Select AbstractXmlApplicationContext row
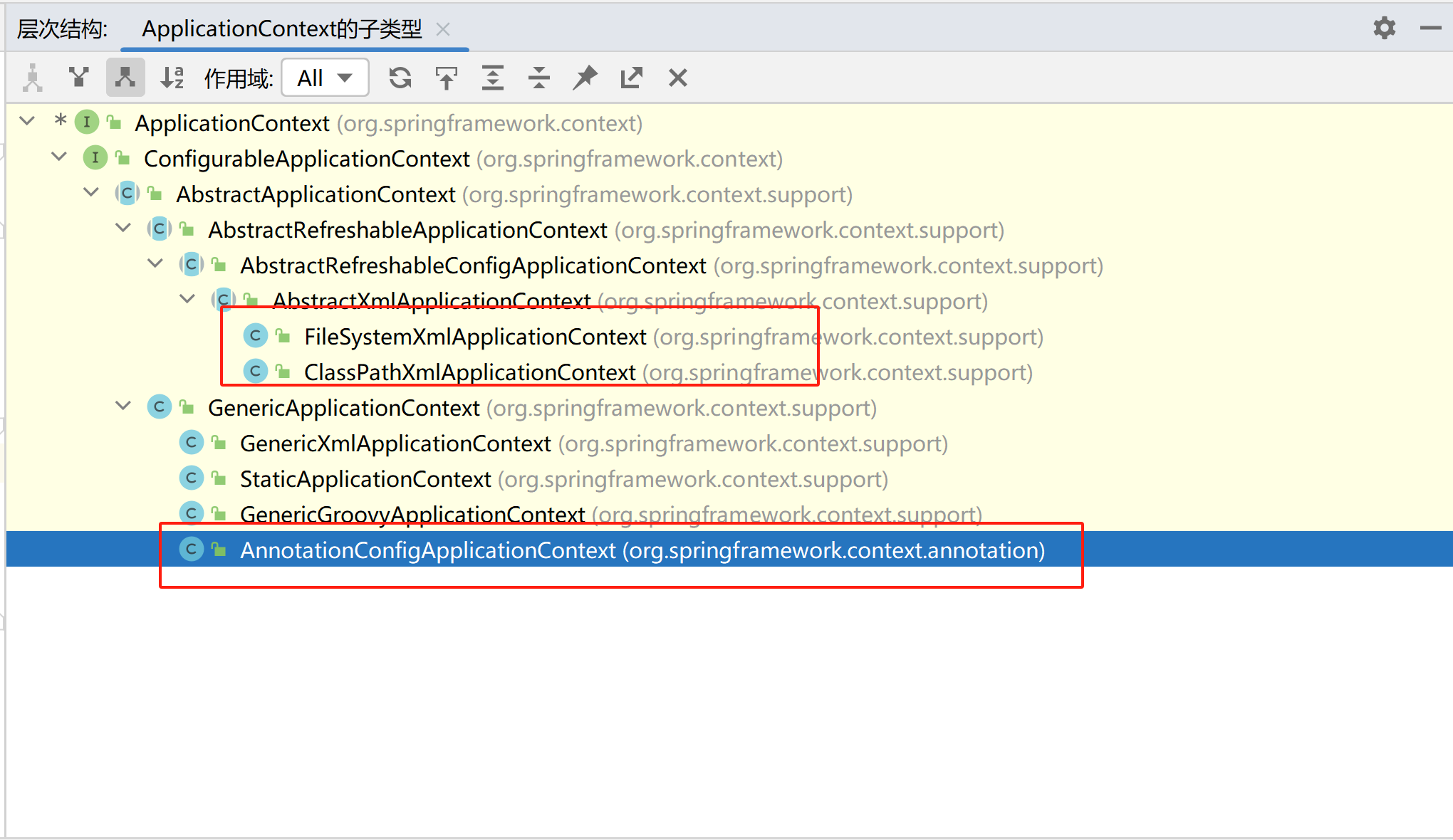The height and width of the screenshot is (840, 1453). coord(729,300)
